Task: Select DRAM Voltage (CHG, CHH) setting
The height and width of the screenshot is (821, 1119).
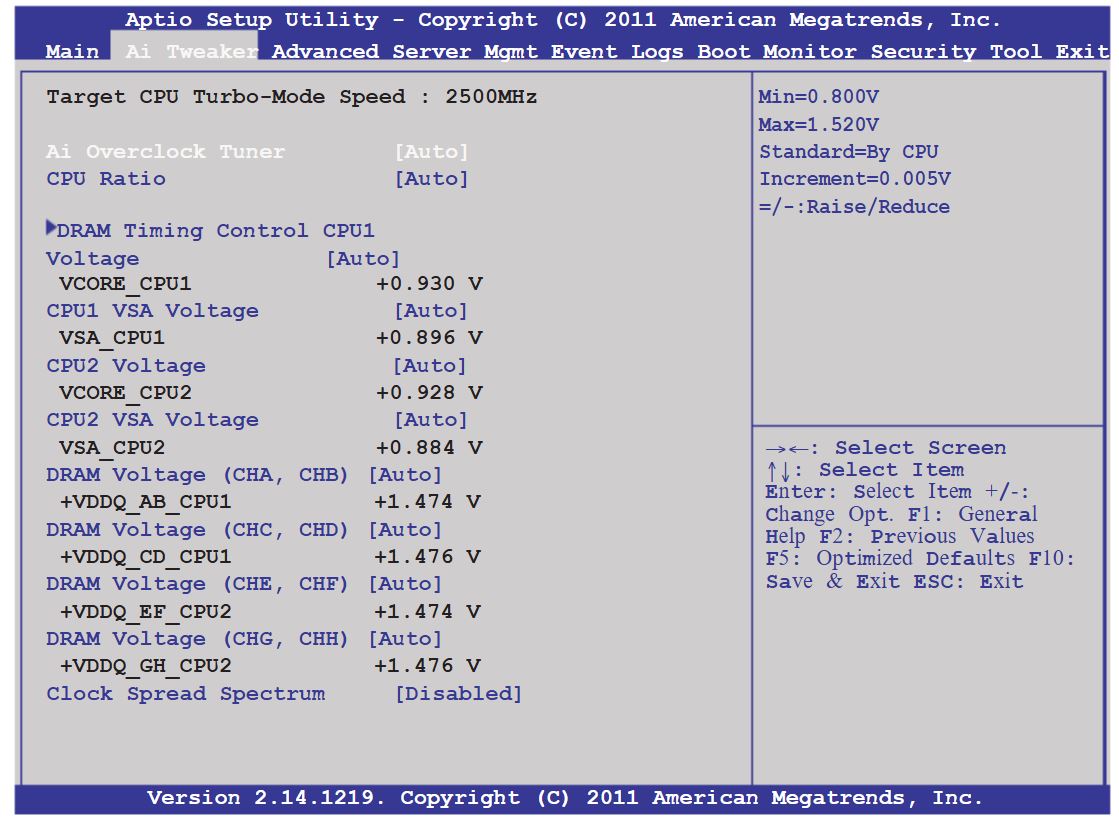Action: [x=197, y=639]
